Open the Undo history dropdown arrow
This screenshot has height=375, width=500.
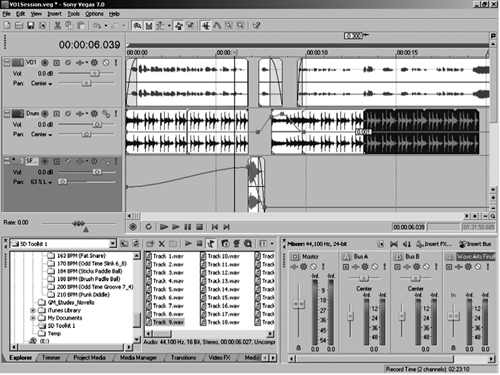[x=106, y=25]
